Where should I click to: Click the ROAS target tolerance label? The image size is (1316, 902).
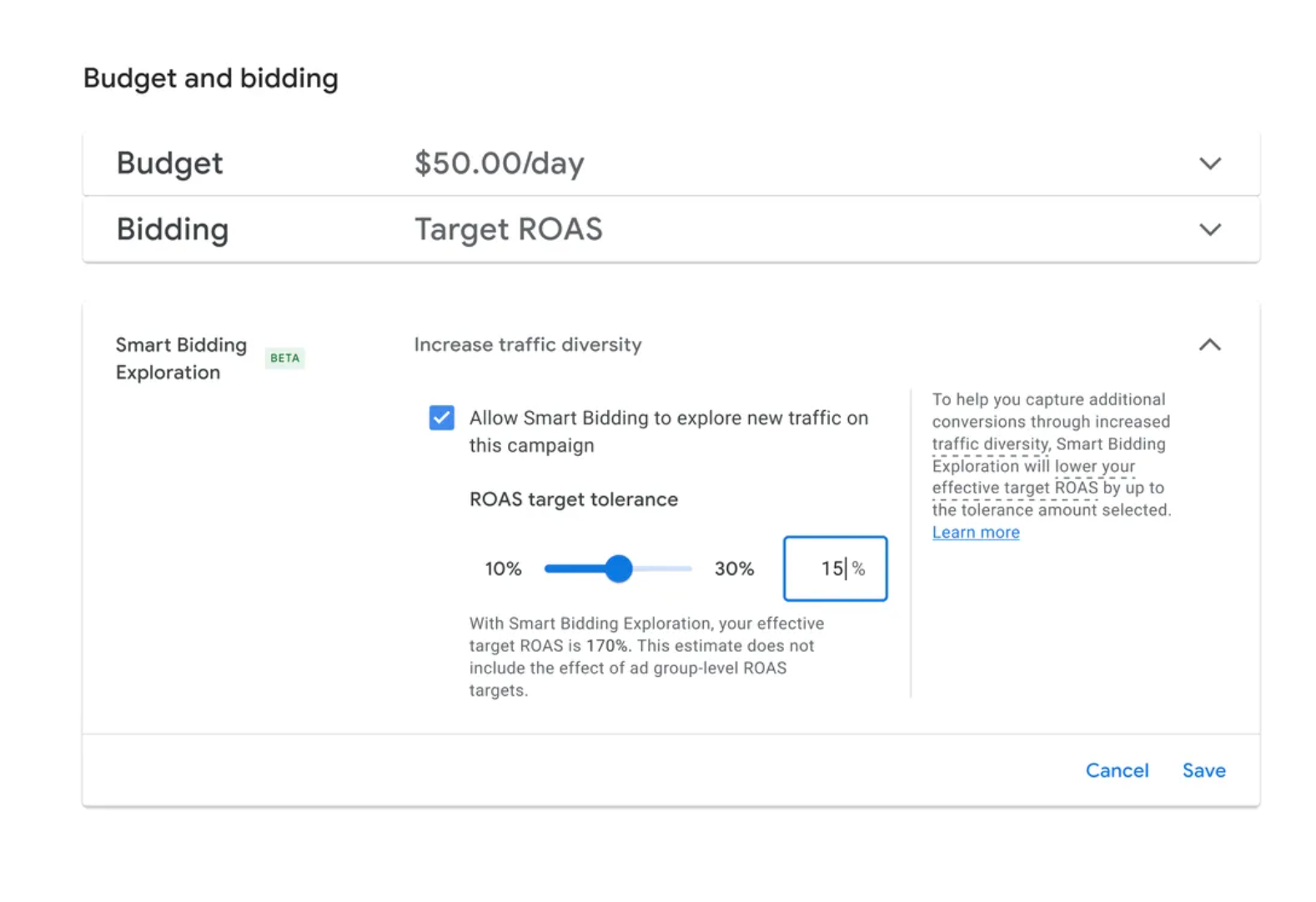[574, 499]
